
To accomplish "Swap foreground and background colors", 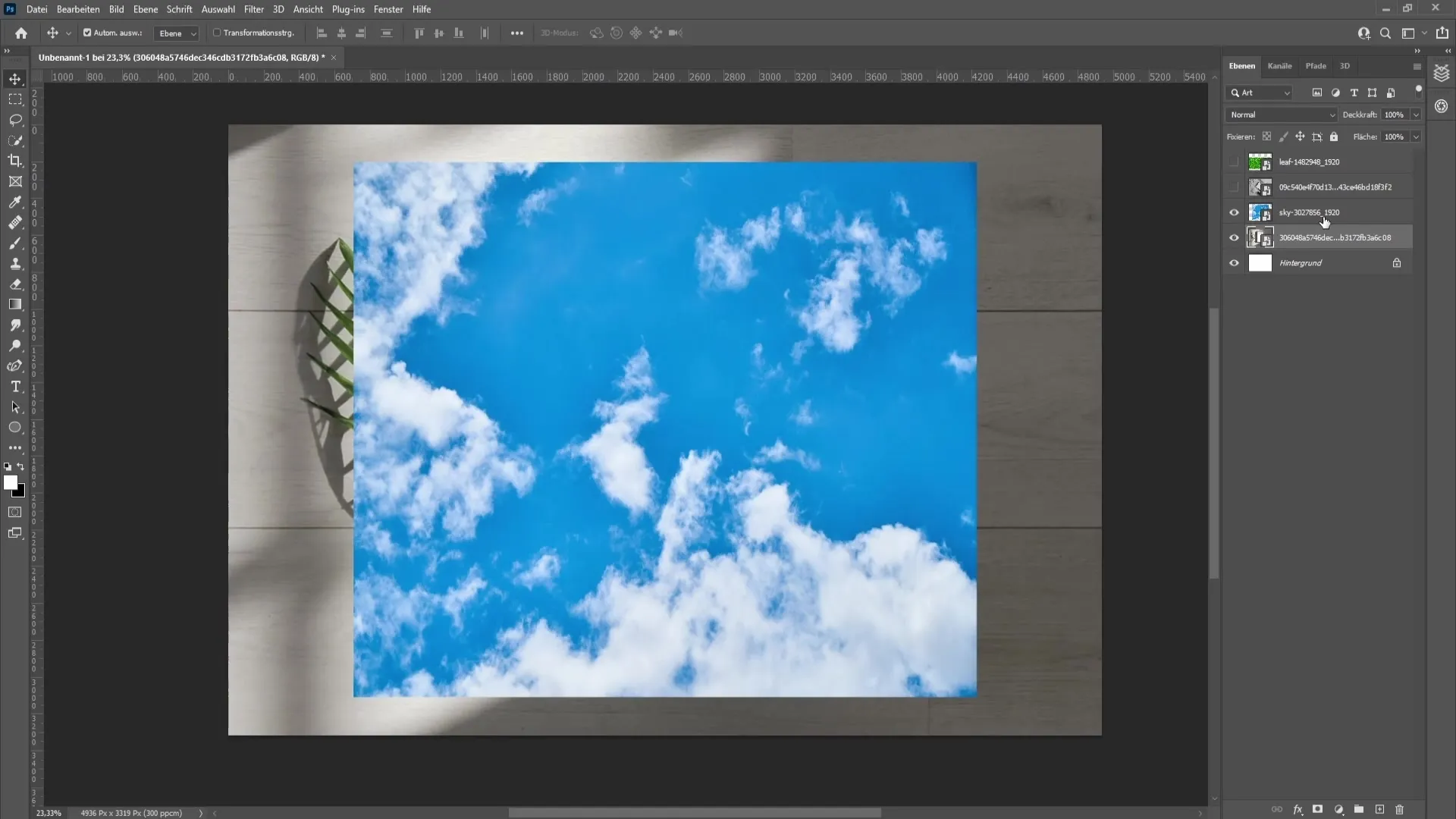I will (20, 466).
